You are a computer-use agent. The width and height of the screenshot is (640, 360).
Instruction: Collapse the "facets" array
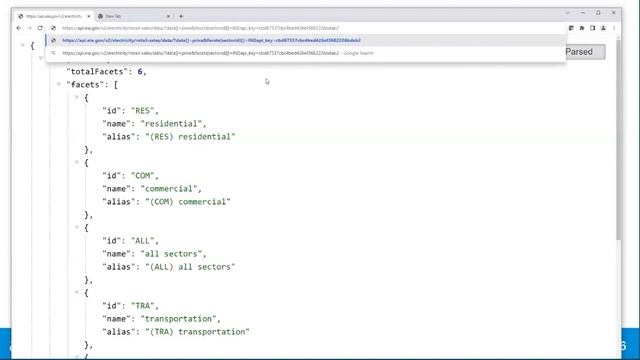pos(58,84)
